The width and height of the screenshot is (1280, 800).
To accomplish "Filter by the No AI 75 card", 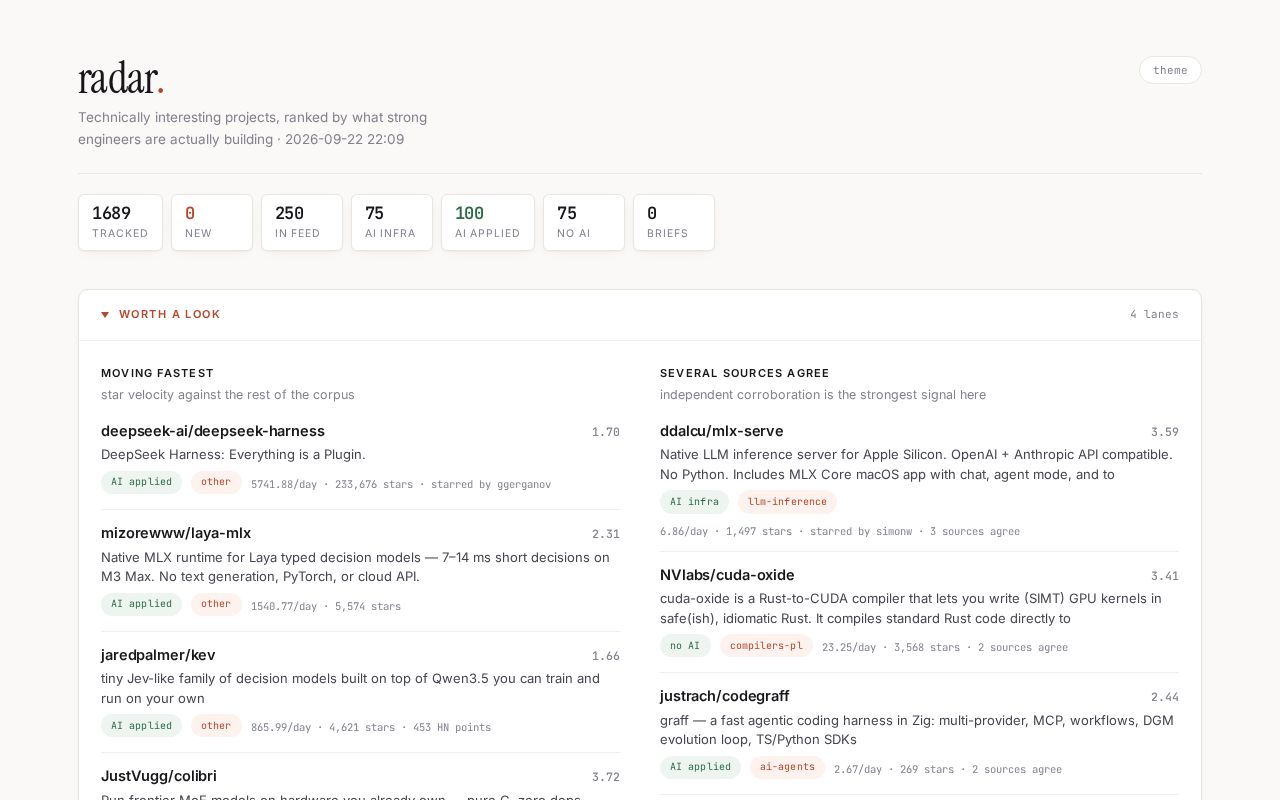I will (x=584, y=222).
